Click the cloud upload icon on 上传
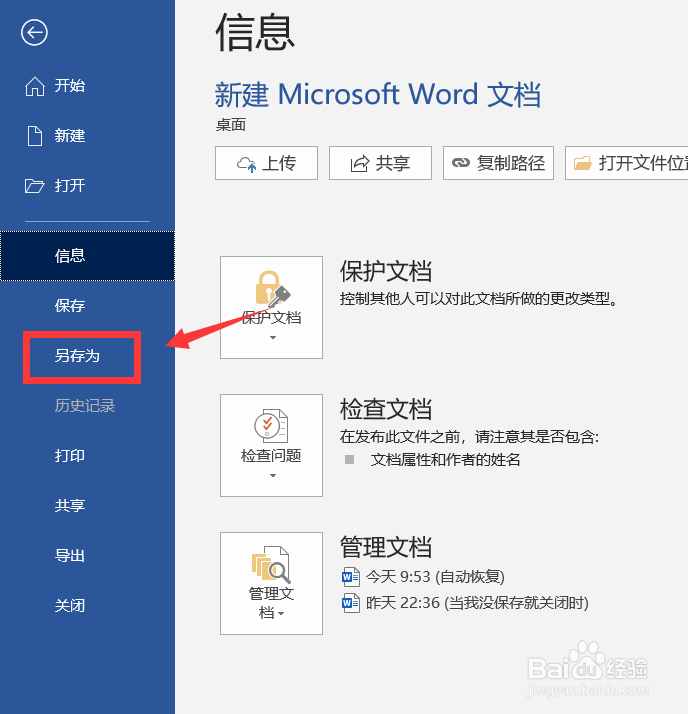Image resolution: width=688 pixels, height=714 pixels. coord(246,163)
